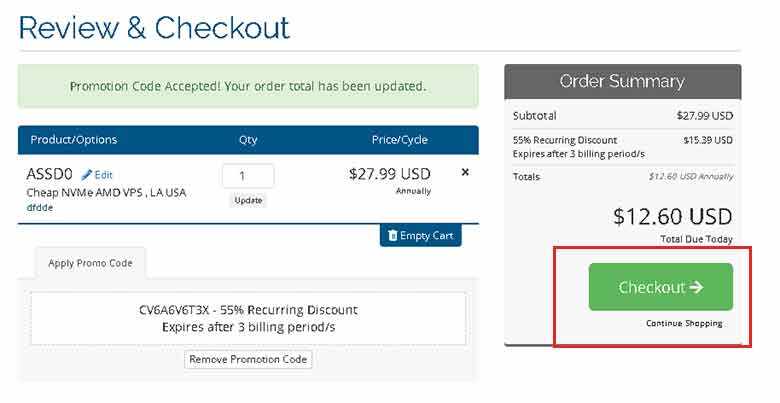Viewport: 780px width, 403px height.
Task: Open the Continue Shopping link
Action: 684,323
